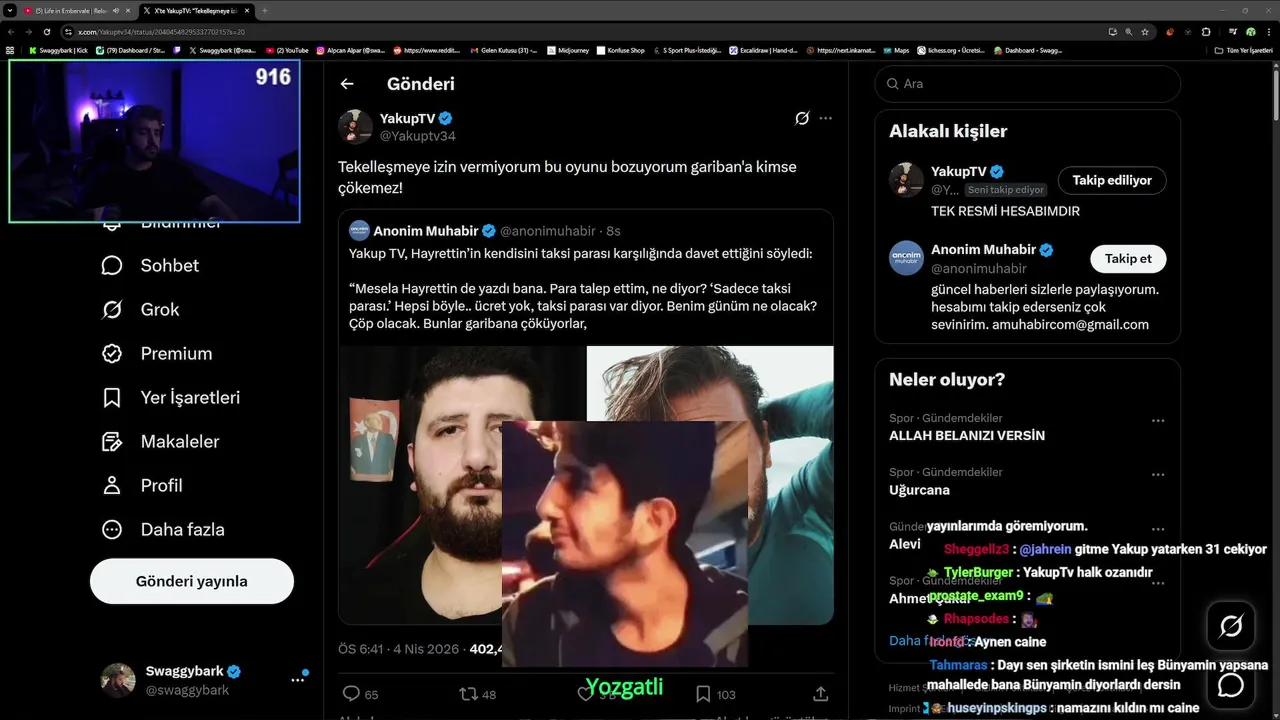Viewport: 1280px width, 720px height.
Task: Click the post timestamp ÖS 6:41 · 4 Nis 2026
Action: pyautogui.click(x=400, y=649)
